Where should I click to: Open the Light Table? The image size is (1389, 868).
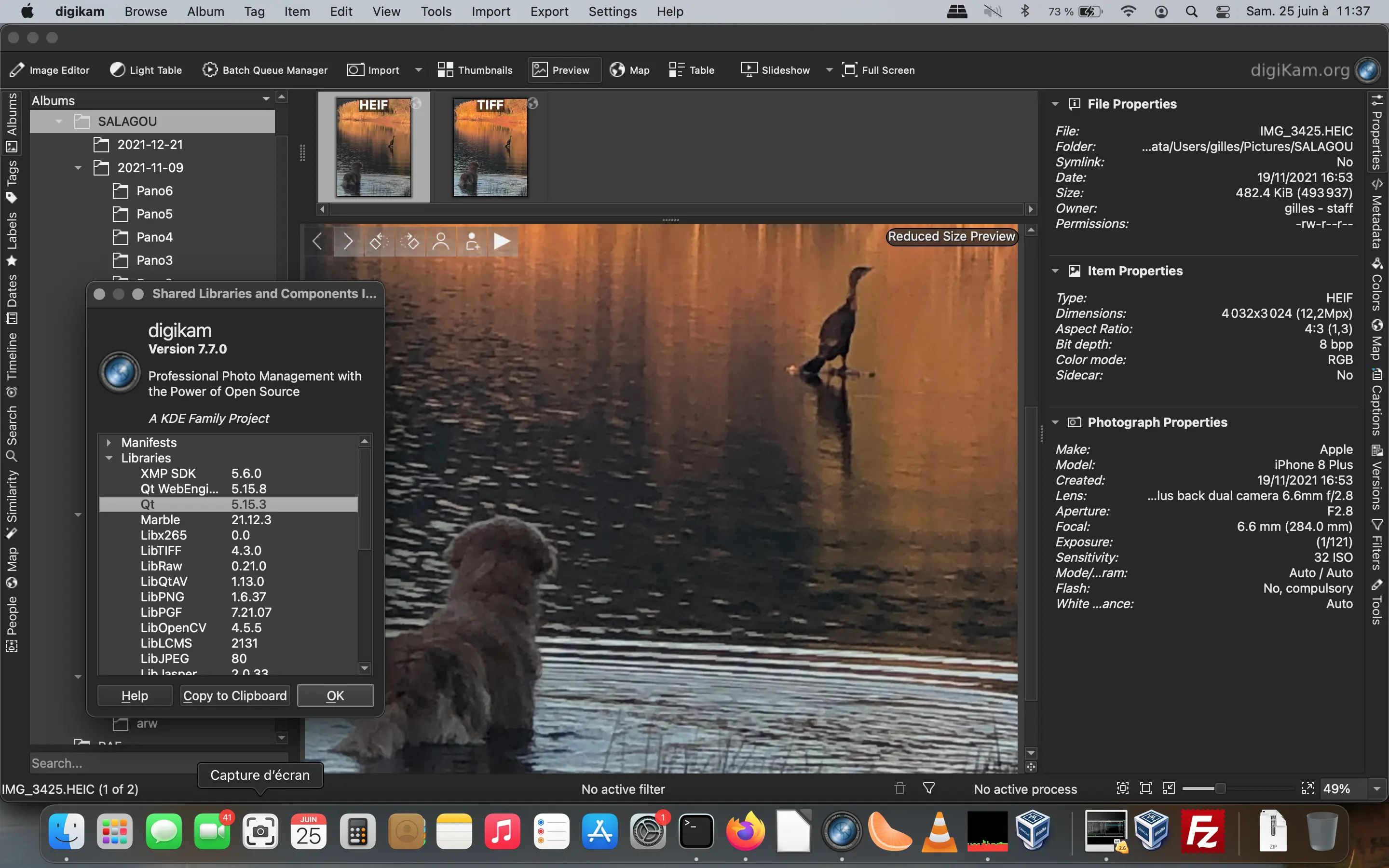146,69
